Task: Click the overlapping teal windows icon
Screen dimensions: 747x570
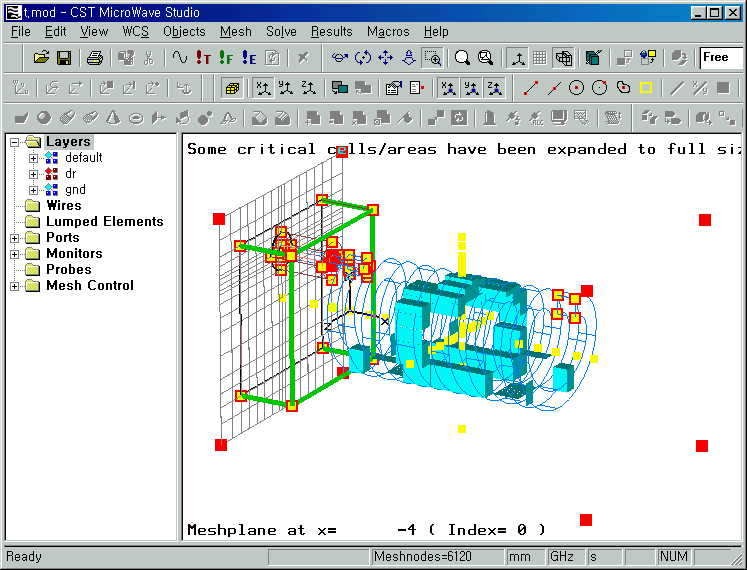Action: pyautogui.click(x=340, y=88)
